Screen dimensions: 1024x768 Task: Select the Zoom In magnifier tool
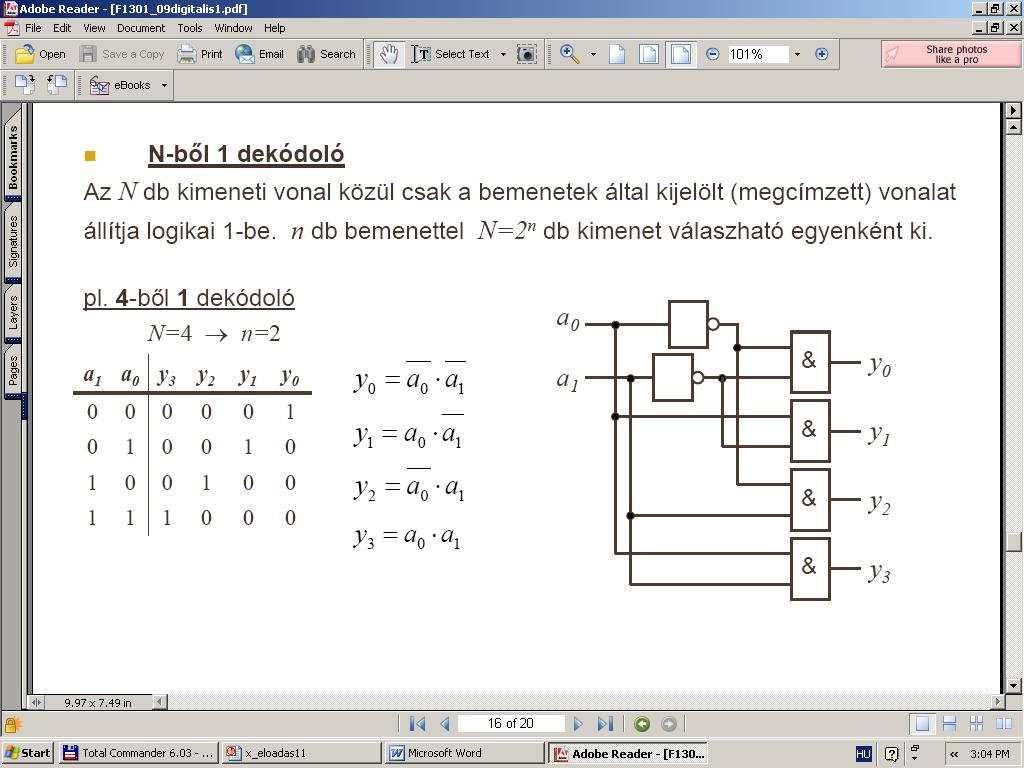pyautogui.click(x=570, y=54)
